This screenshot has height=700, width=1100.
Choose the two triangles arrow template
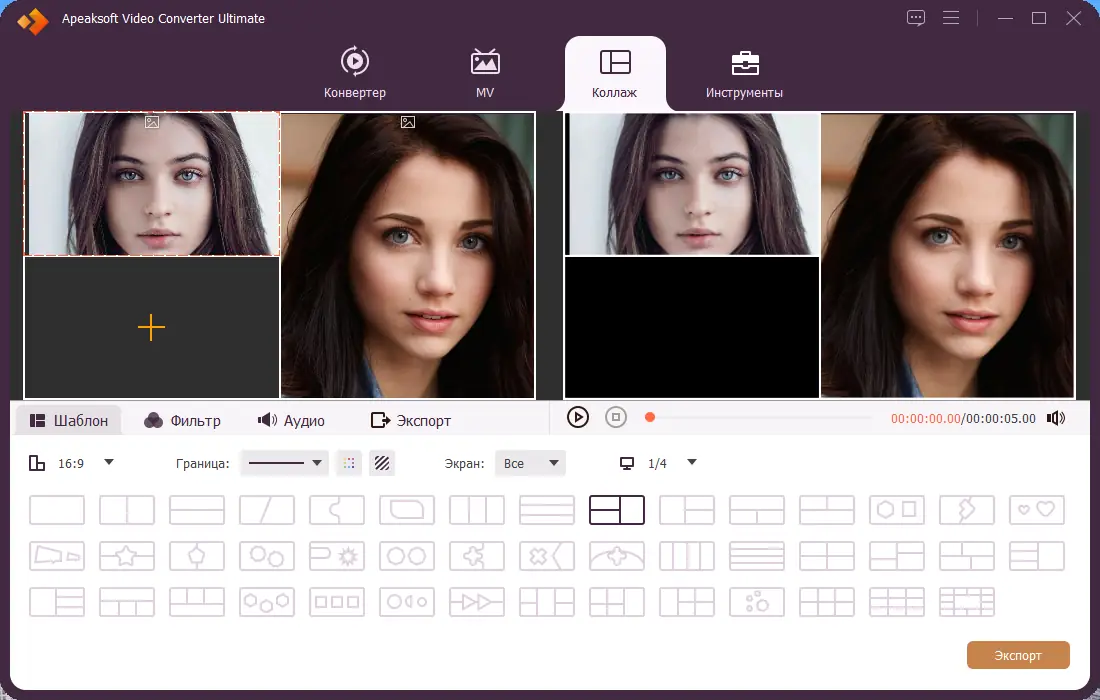(477, 602)
